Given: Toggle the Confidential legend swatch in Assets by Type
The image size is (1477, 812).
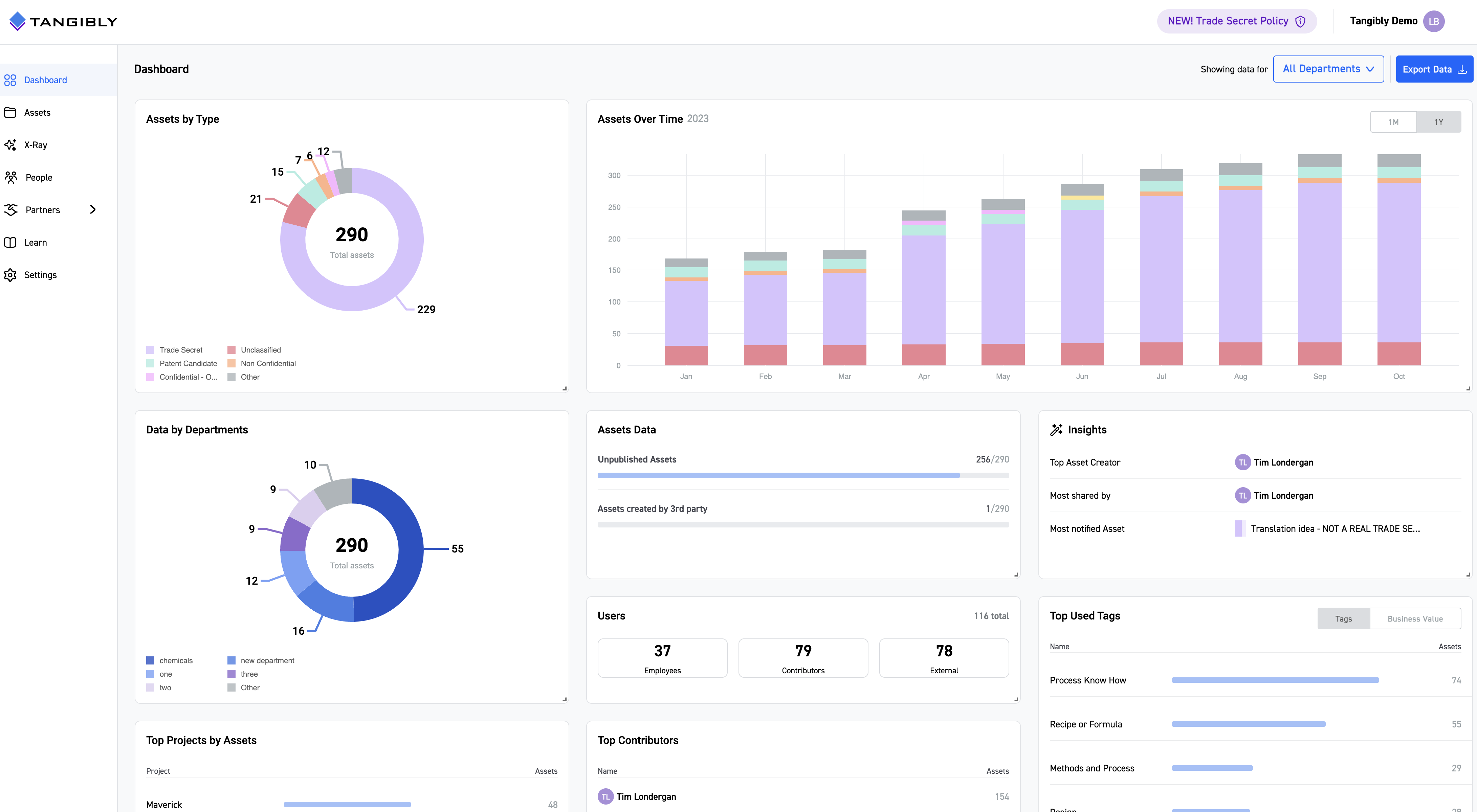Looking at the screenshot, I should click(150, 377).
